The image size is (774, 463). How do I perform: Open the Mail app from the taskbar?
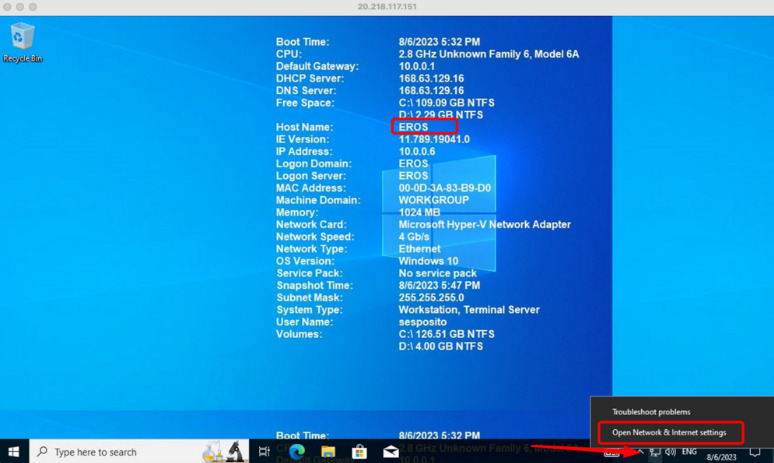click(391, 452)
